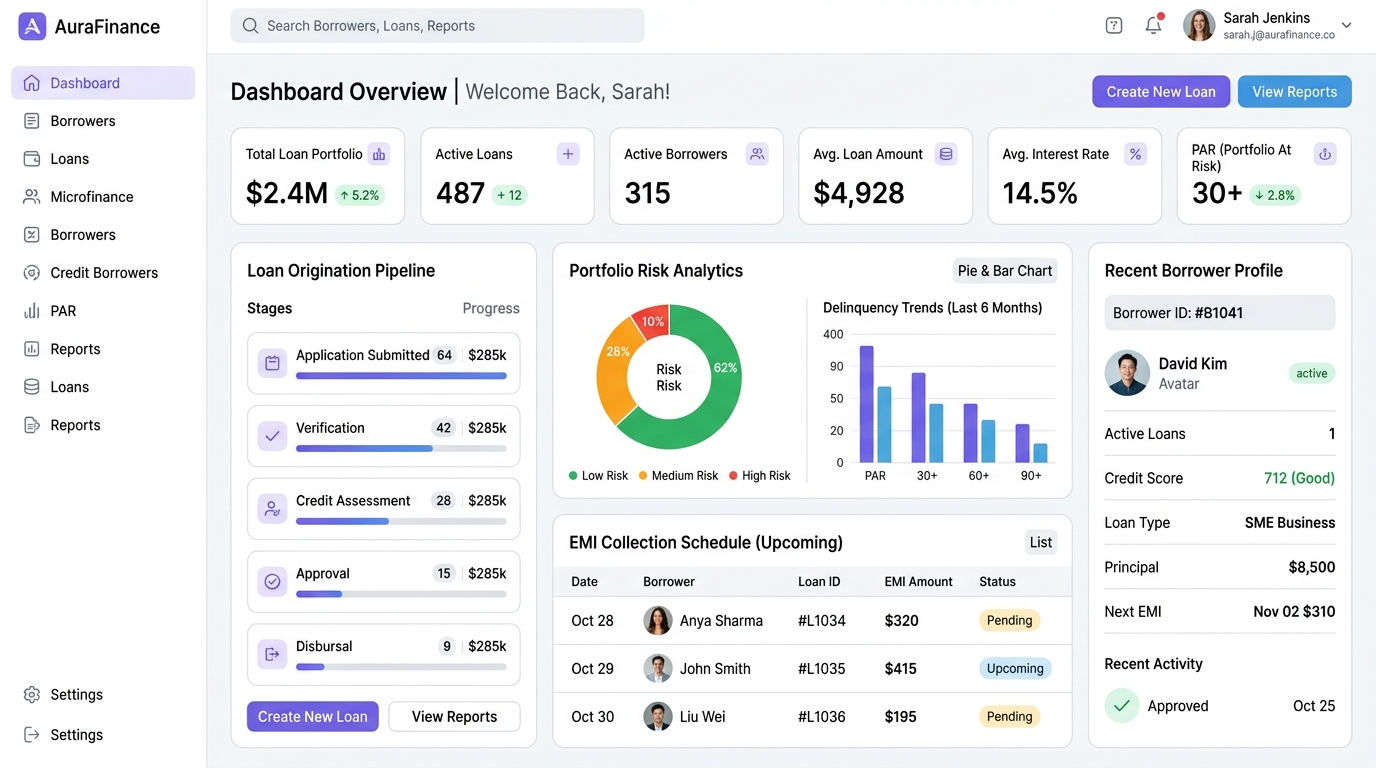Click the Disbursal progress bar
This screenshot has width=1376, height=768.
click(x=401, y=668)
